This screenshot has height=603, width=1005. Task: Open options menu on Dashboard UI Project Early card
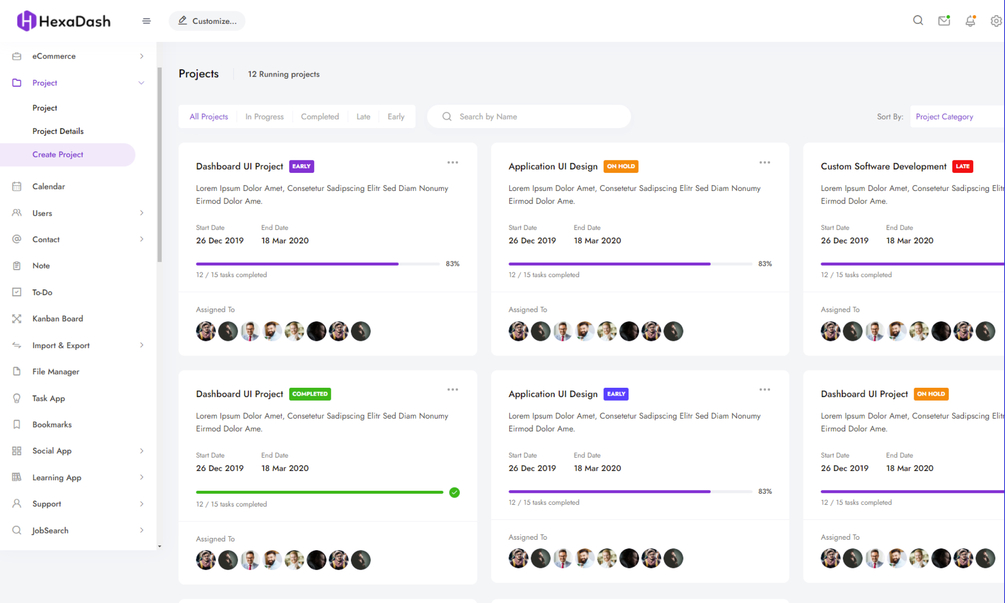pos(453,163)
